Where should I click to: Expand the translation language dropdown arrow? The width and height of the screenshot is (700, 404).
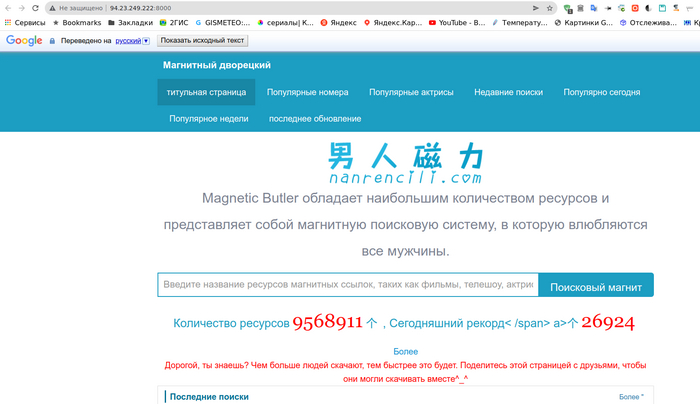(146, 41)
